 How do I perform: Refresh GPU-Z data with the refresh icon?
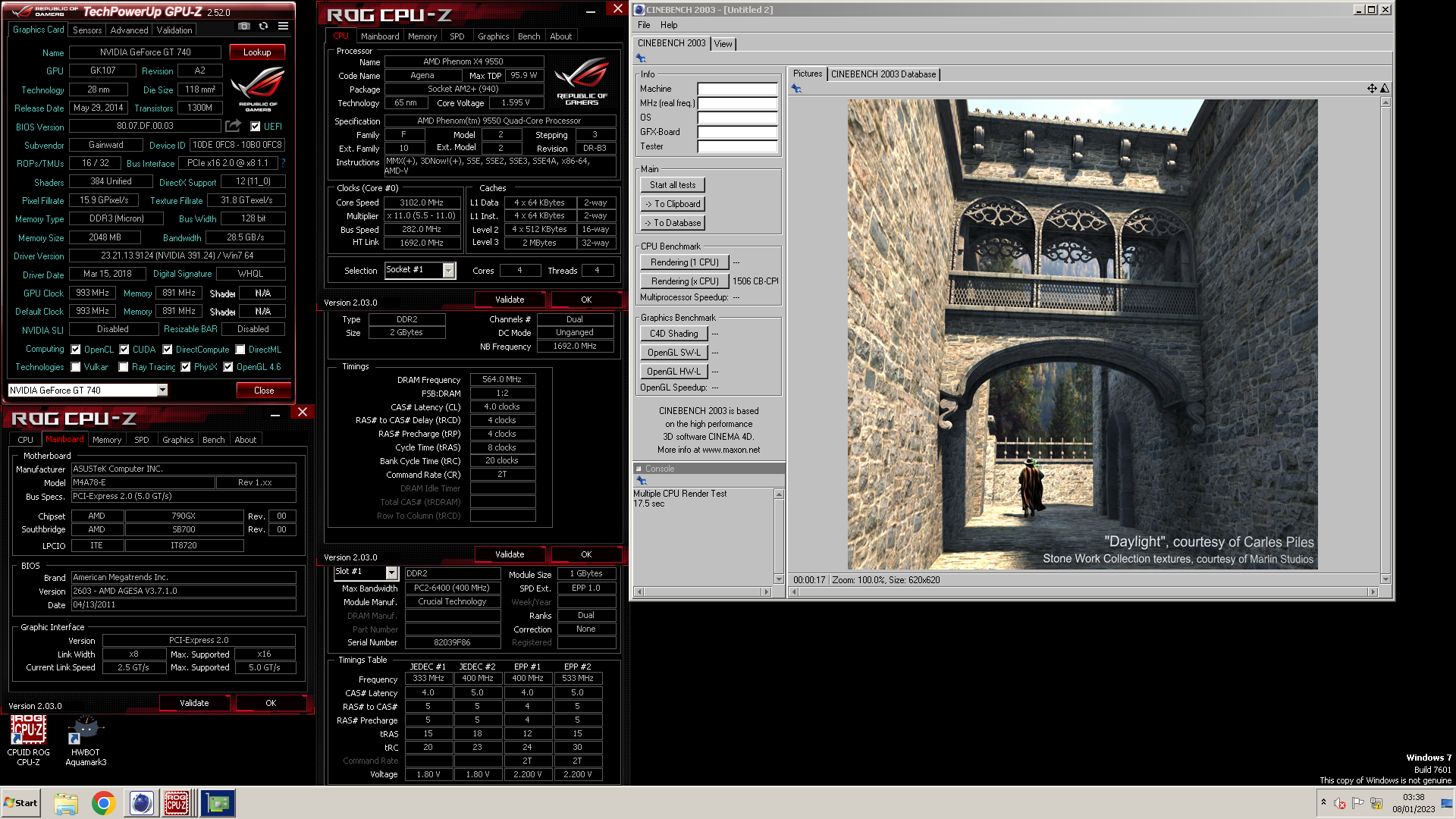[263, 26]
